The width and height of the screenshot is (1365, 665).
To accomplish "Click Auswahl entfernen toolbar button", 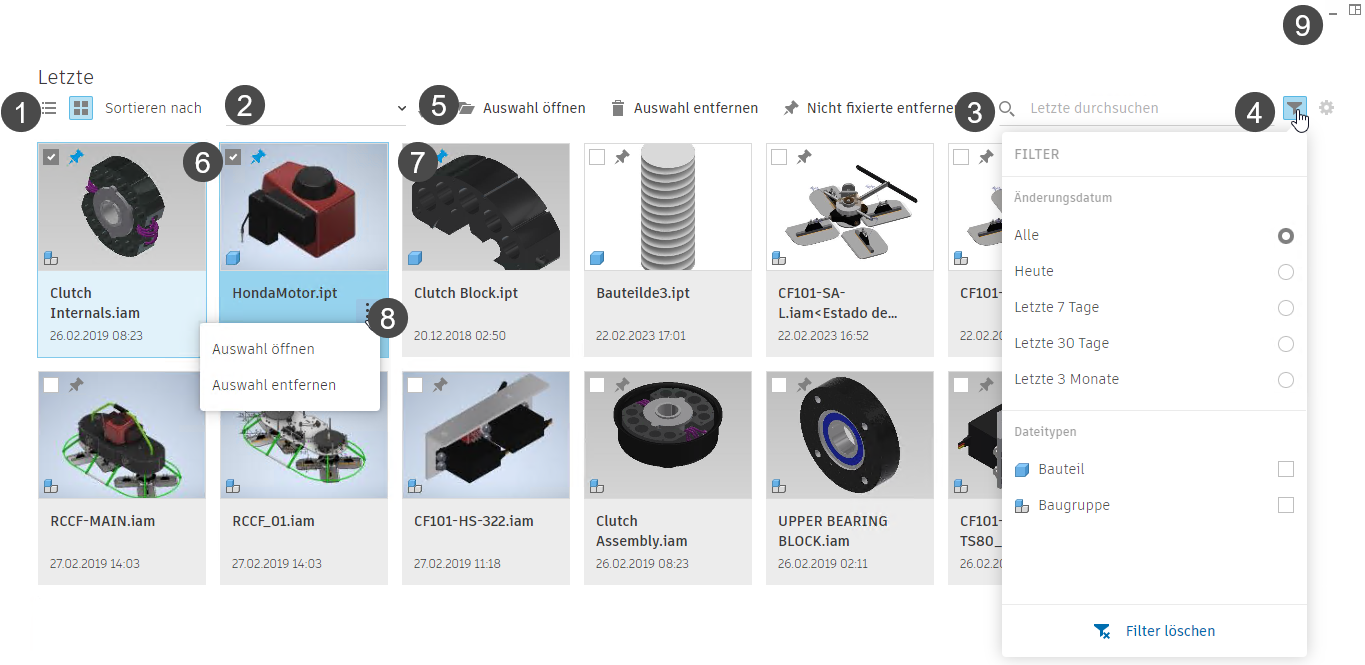I will [x=684, y=108].
